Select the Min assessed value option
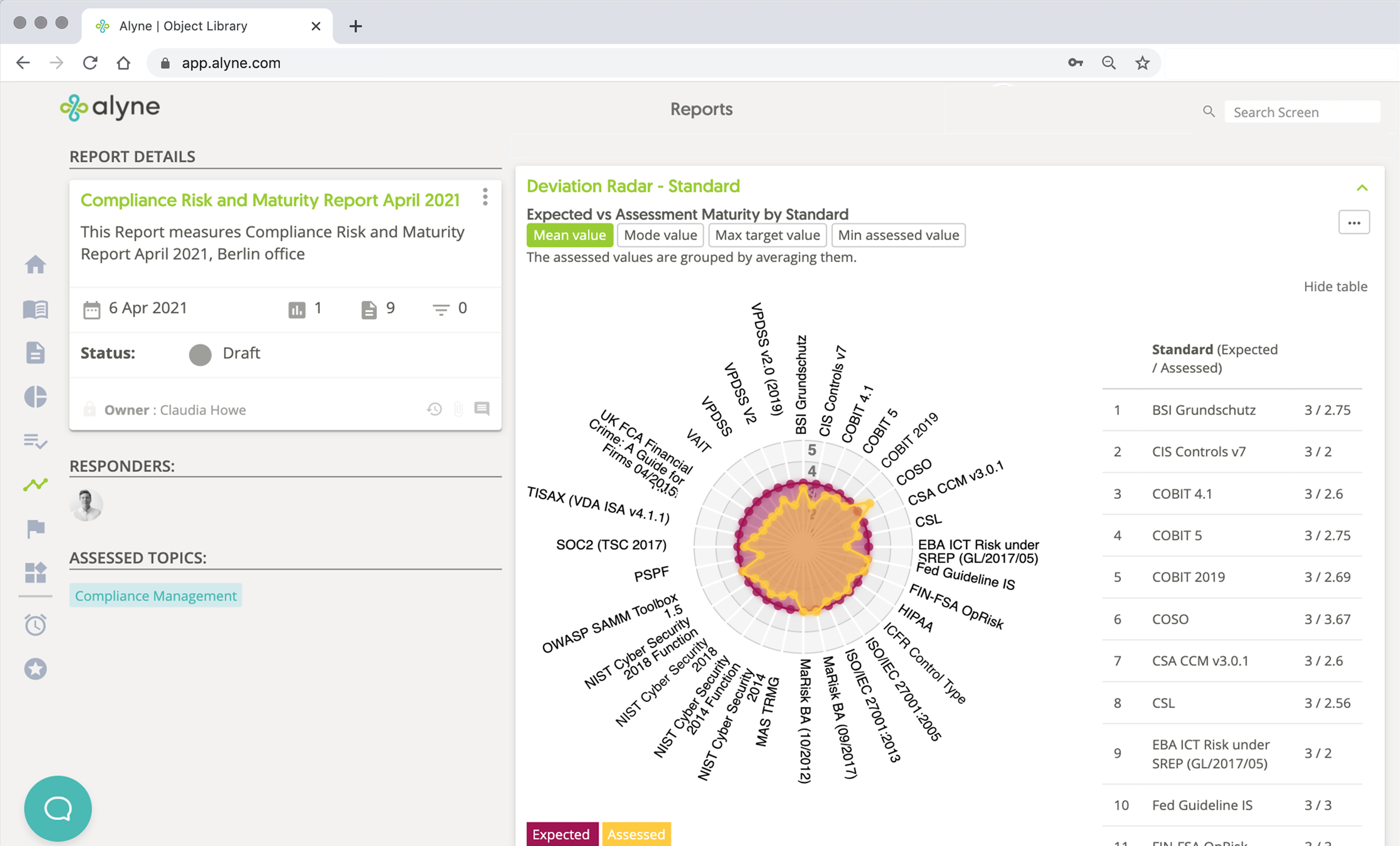The height and width of the screenshot is (846, 1400). click(898, 235)
